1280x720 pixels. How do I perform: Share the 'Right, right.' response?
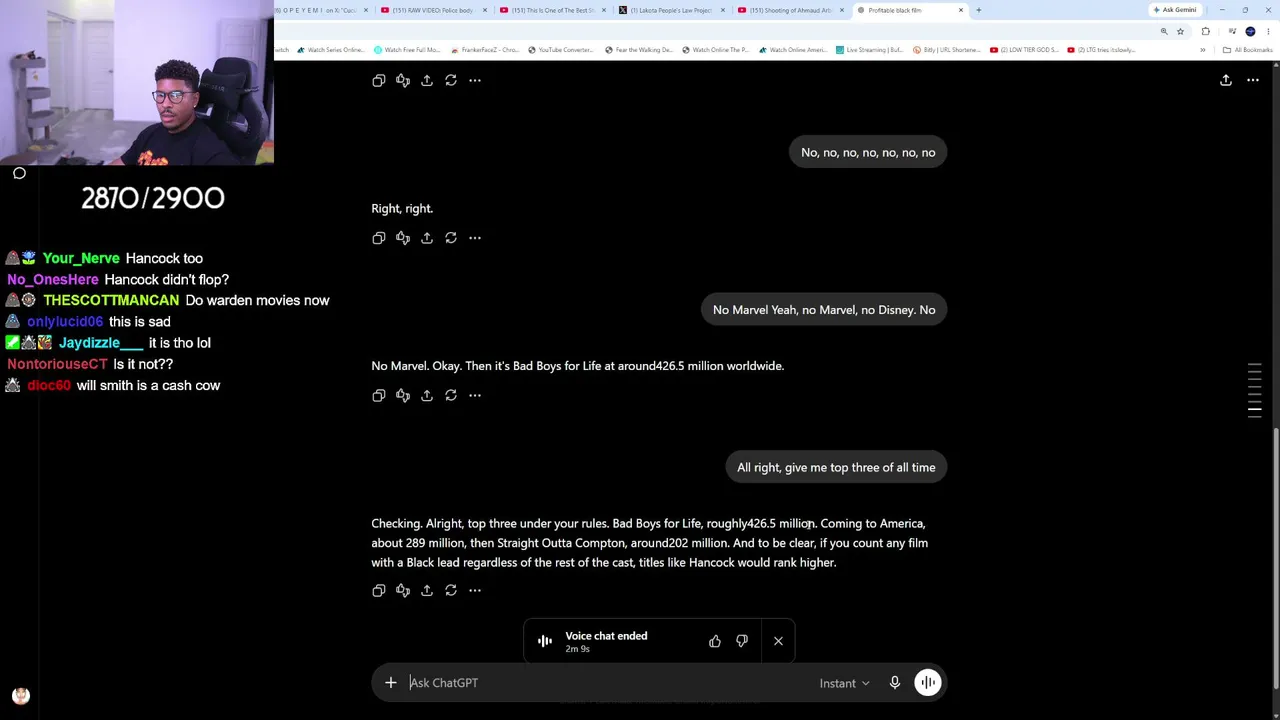click(x=427, y=238)
